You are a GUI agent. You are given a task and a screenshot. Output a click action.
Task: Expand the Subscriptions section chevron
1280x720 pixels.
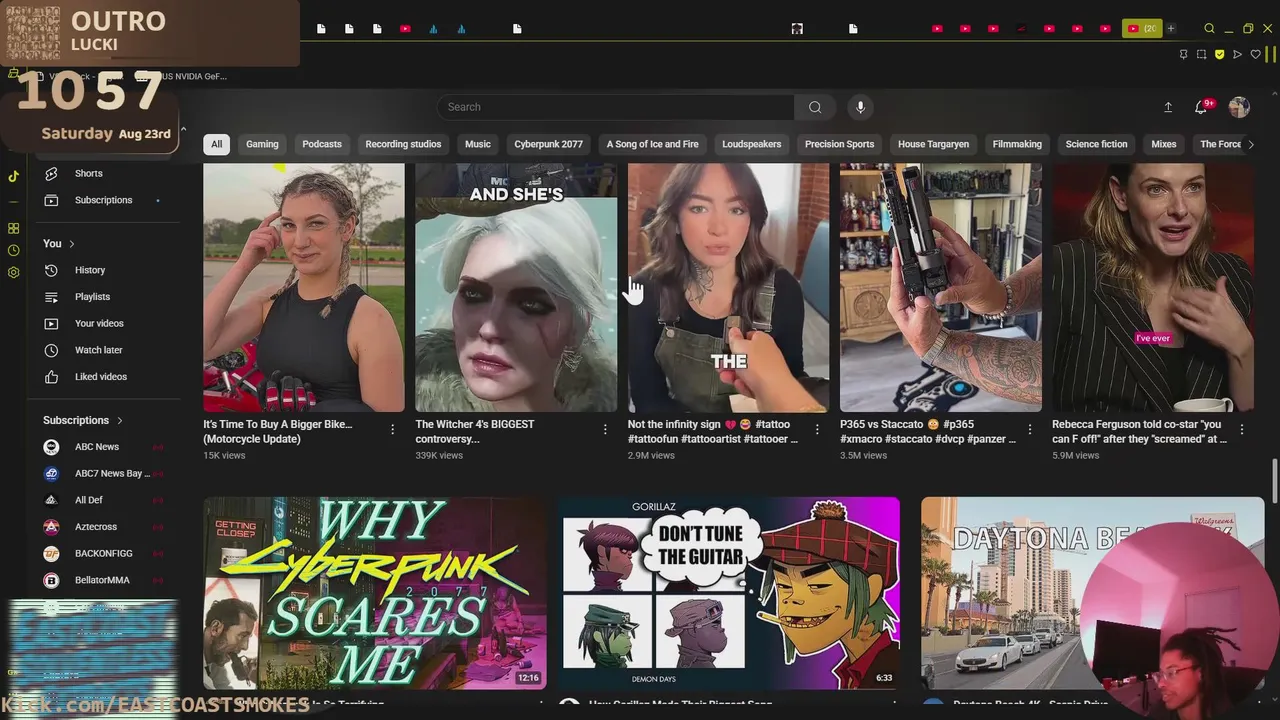(x=120, y=421)
